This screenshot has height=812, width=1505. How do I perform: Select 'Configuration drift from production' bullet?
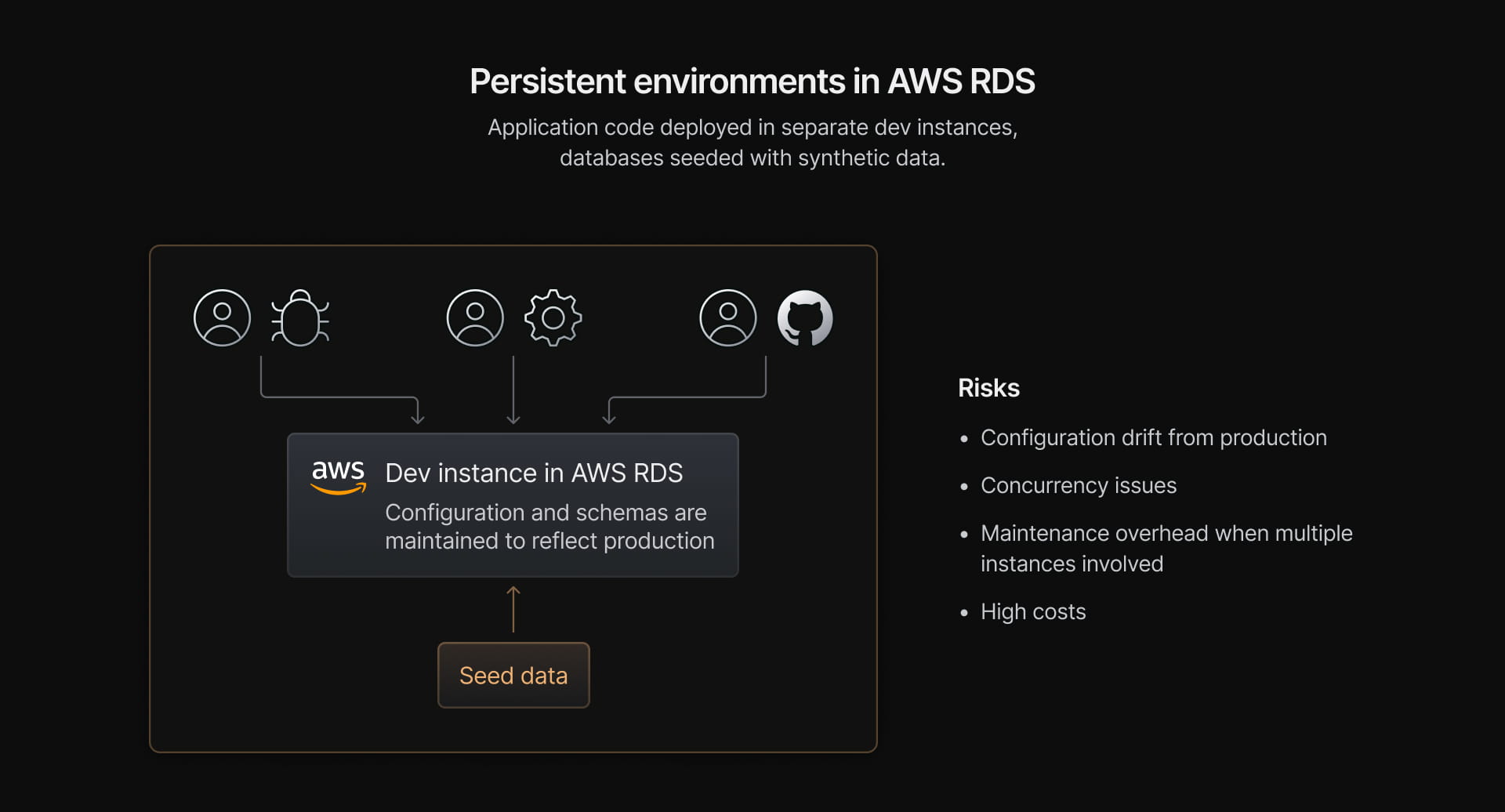point(1153,437)
